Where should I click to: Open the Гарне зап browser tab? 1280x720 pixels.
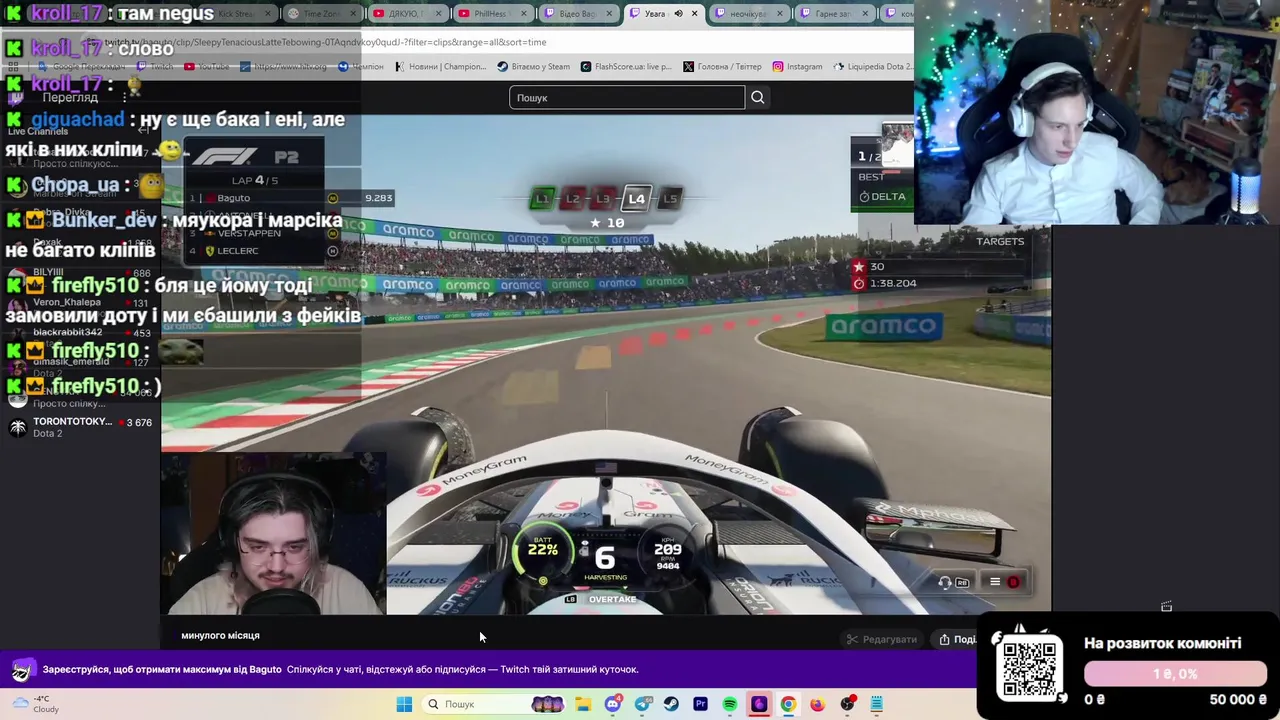click(836, 14)
